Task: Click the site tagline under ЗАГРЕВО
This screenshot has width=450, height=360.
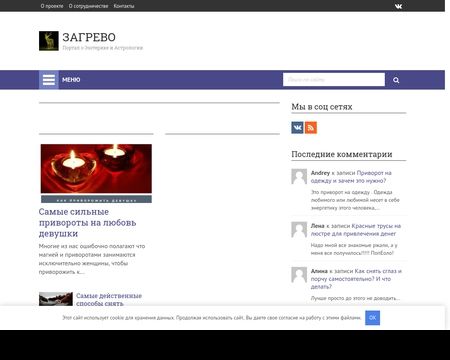Action: pos(103,48)
